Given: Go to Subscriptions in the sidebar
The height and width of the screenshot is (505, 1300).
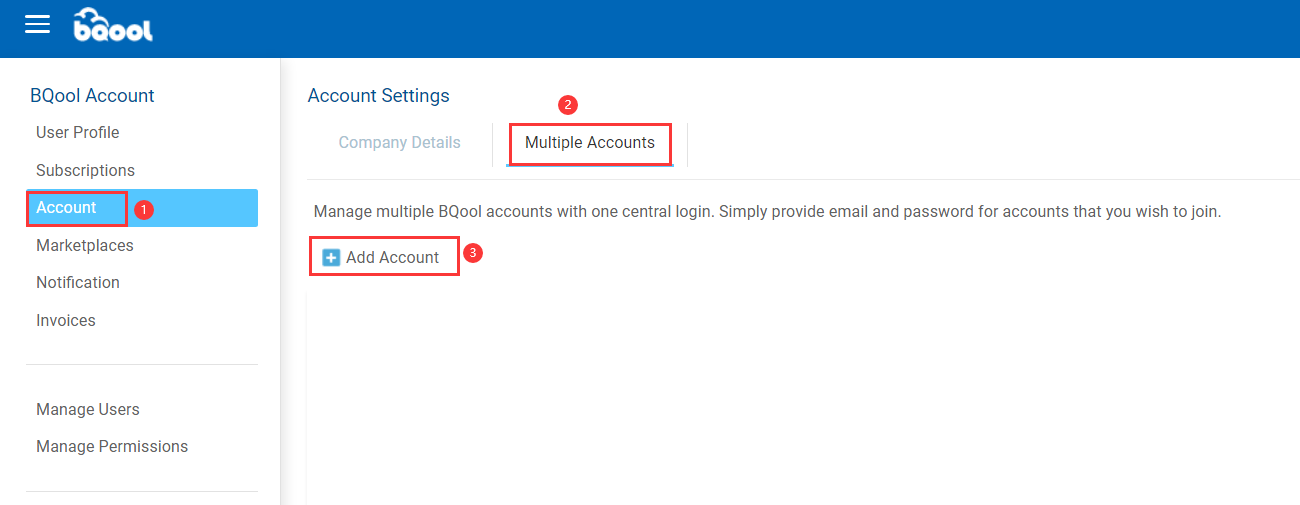Looking at the screenshot, I should pyautogui.click(x=85, y=171).
